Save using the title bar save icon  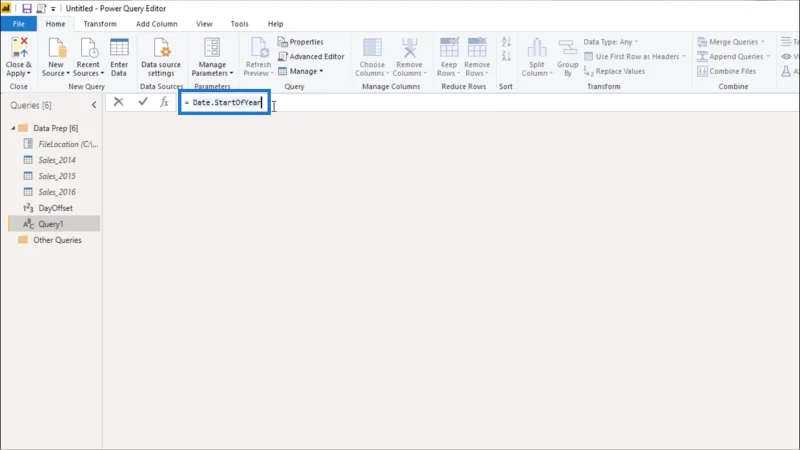27,8
